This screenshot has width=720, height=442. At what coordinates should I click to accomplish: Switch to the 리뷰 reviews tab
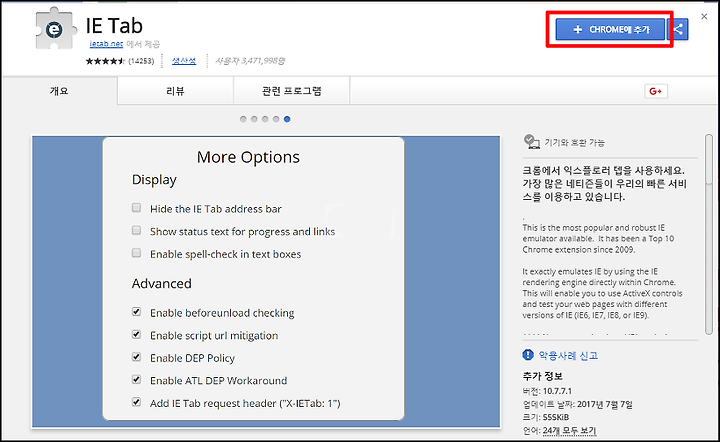[175, 91]
